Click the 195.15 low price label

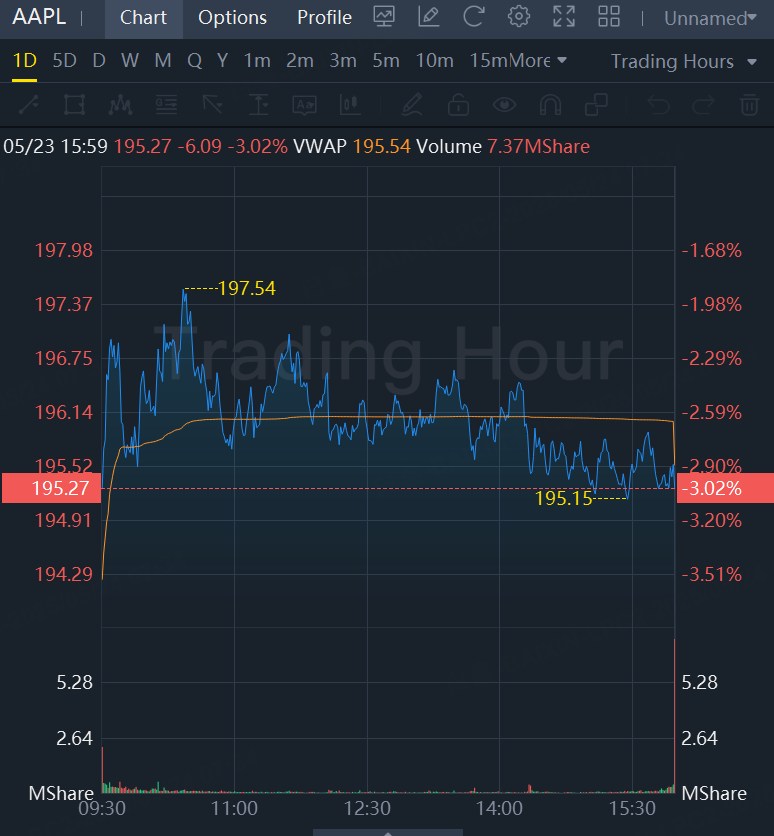(x=563, y=499)
